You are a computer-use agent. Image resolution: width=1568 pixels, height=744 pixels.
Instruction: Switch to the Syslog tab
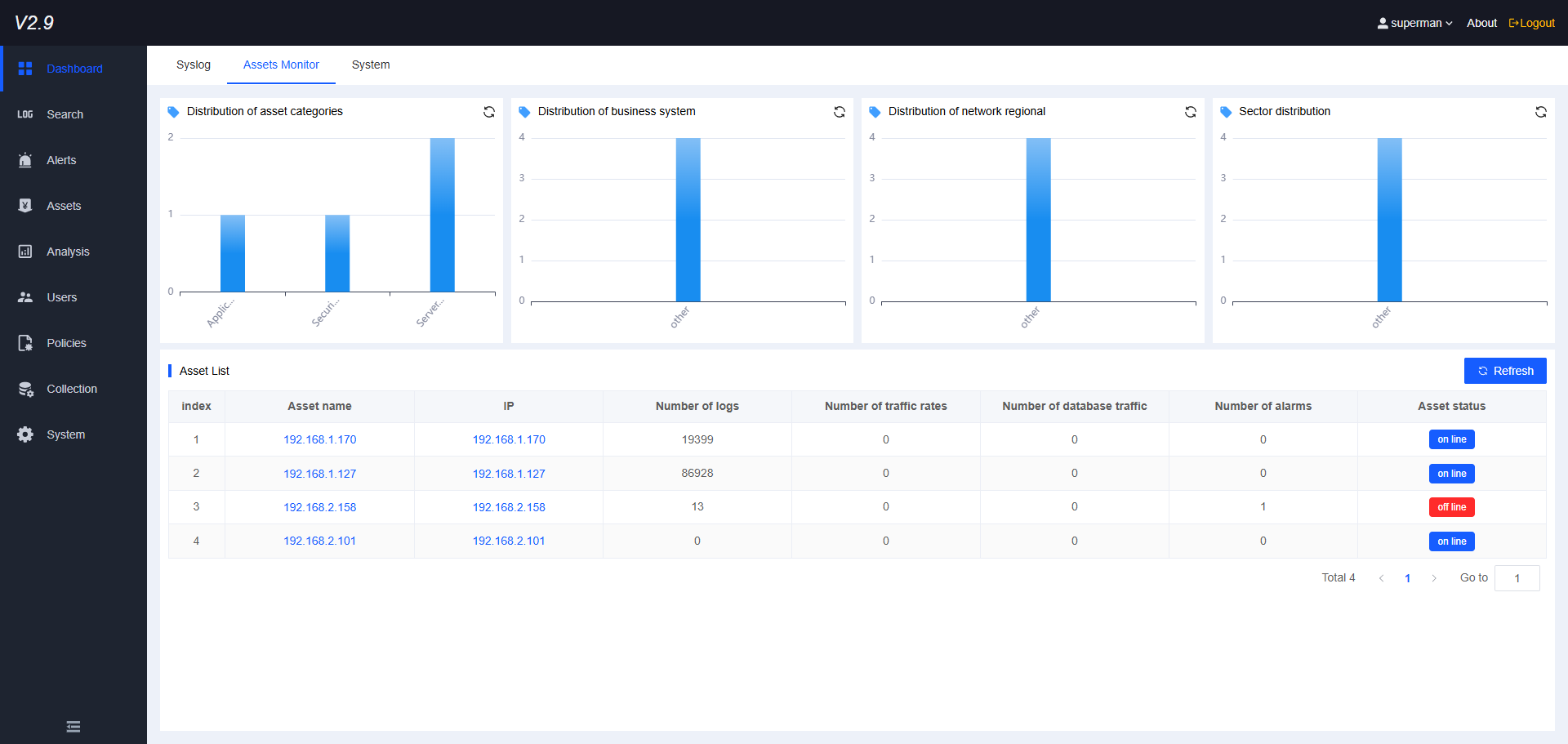(194, 65)
